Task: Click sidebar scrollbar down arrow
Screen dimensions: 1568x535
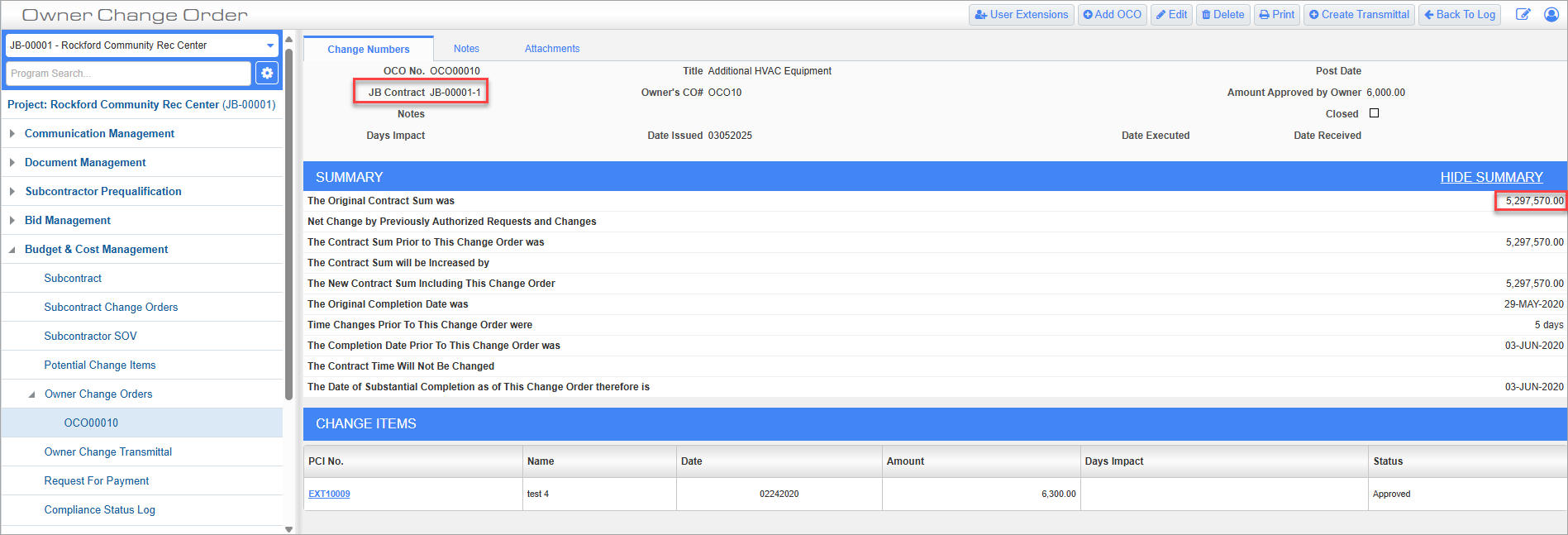Action: click(288, 529)
